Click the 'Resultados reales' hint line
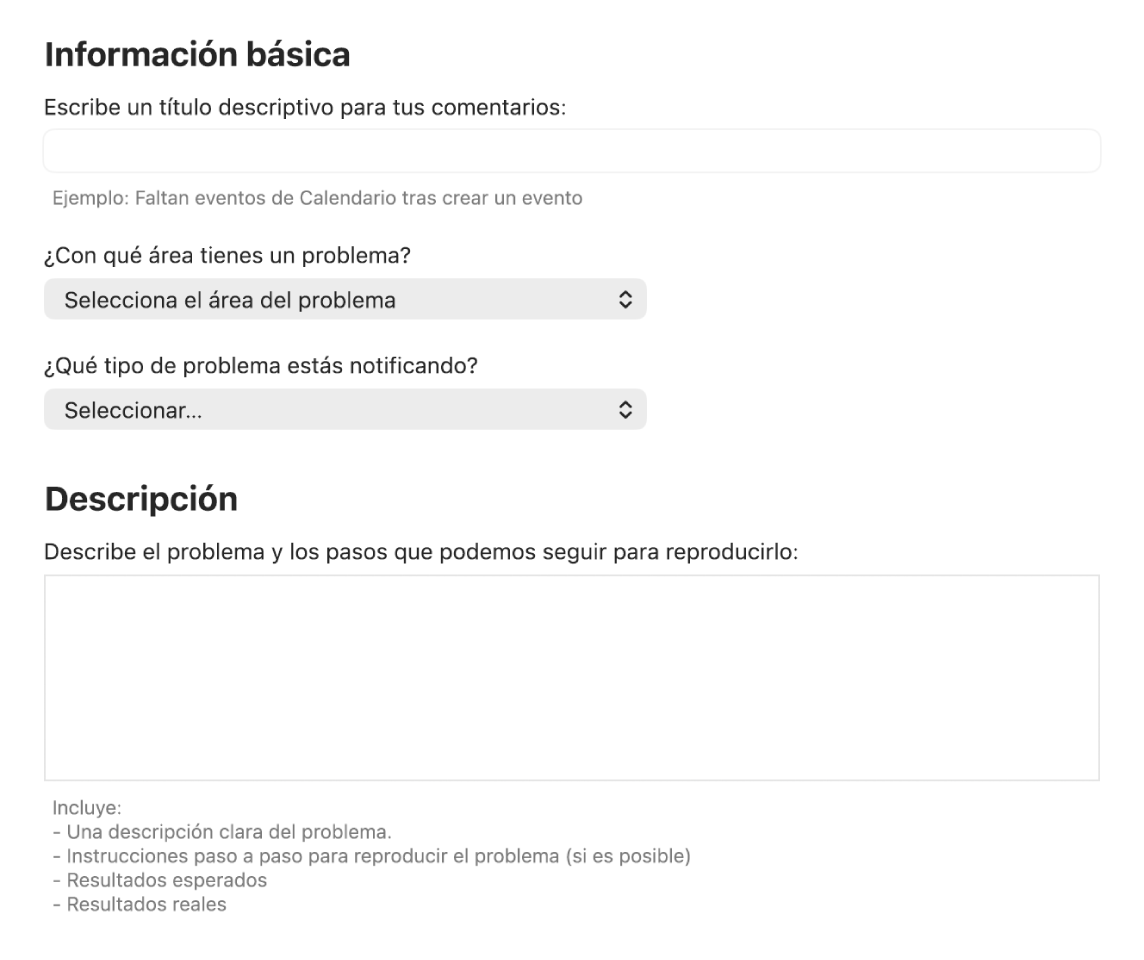This screenshot has height=960, width=1144. (140, 905)
